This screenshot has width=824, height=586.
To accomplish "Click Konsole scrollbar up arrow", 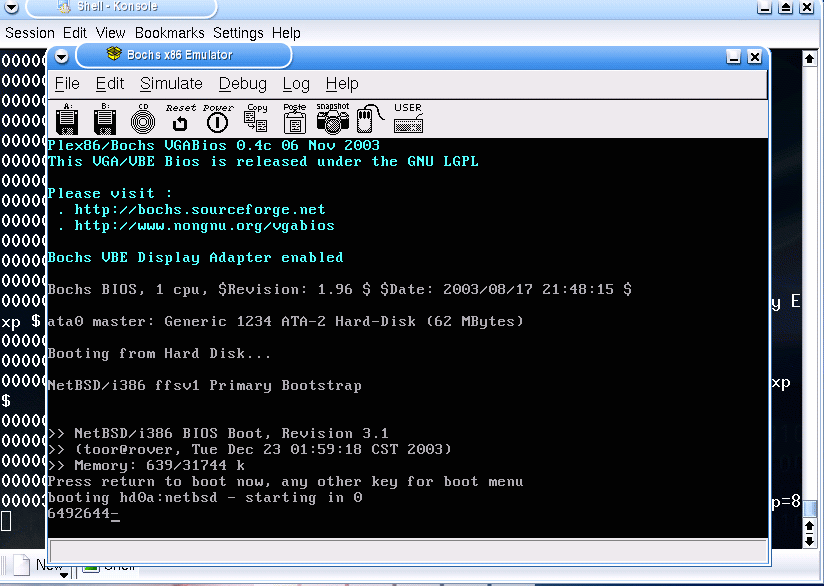I will point(809,58).
